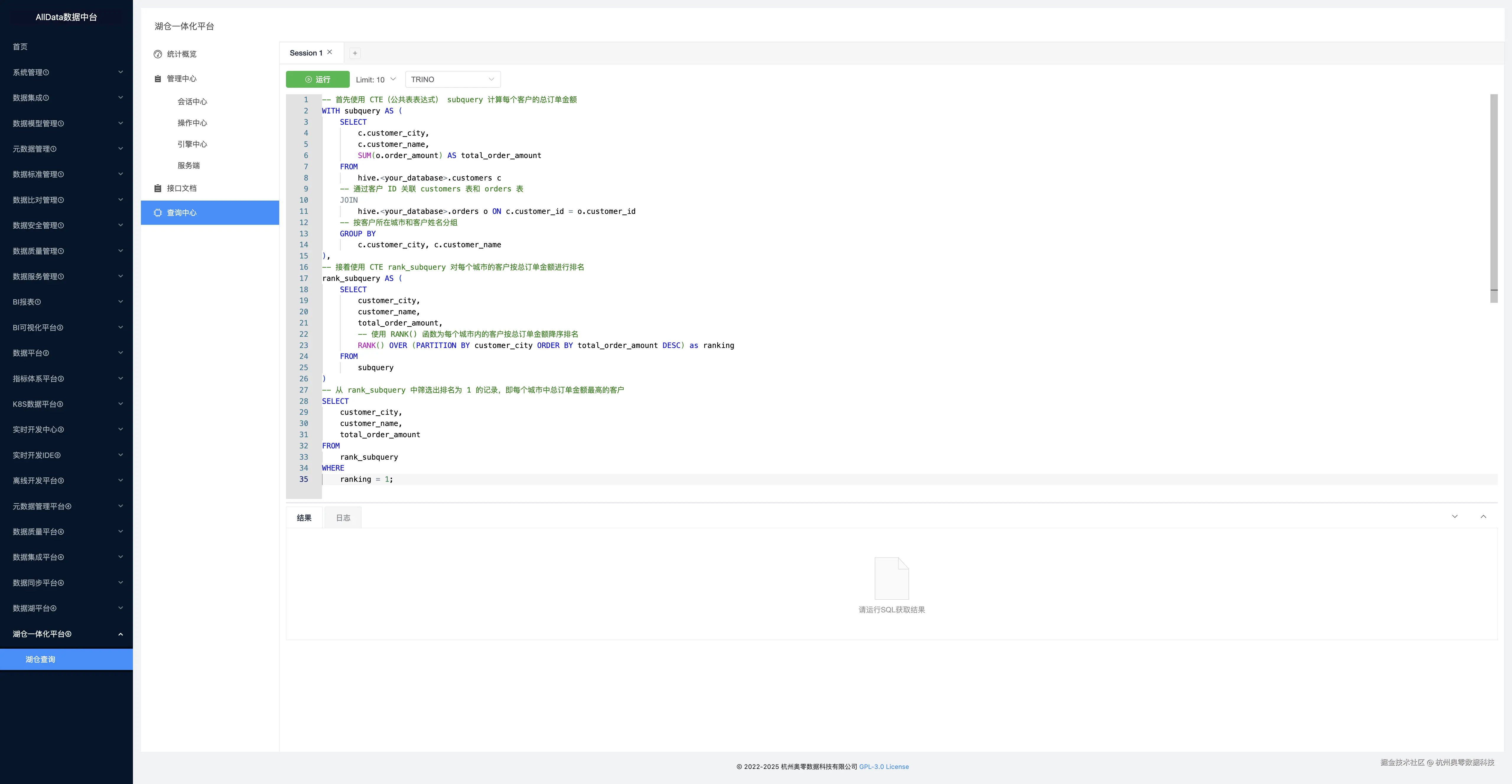The image size is (1512, 784).
Task: Expand the 元数据管理平台 sidebar menu
Action: 66,506
